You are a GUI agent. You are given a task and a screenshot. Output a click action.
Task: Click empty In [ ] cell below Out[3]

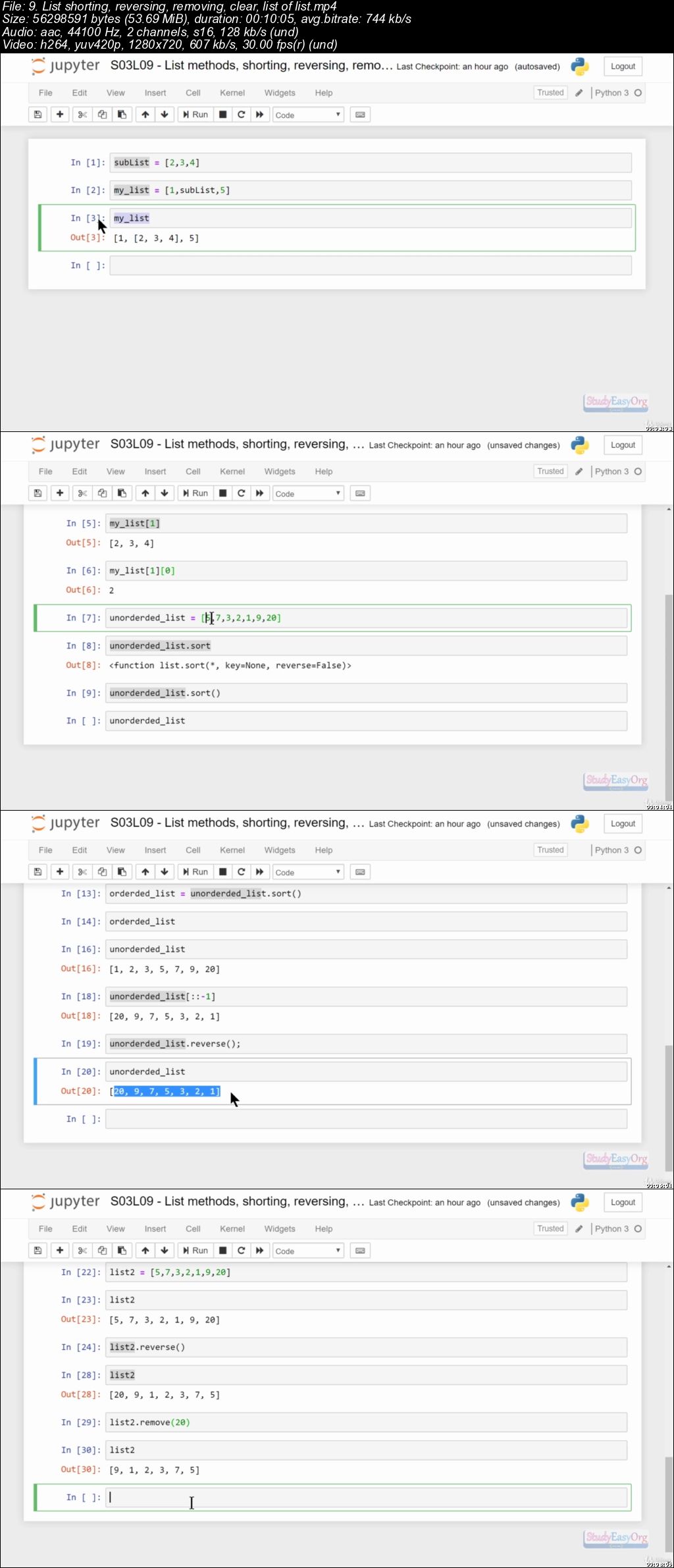coord(371,265)
